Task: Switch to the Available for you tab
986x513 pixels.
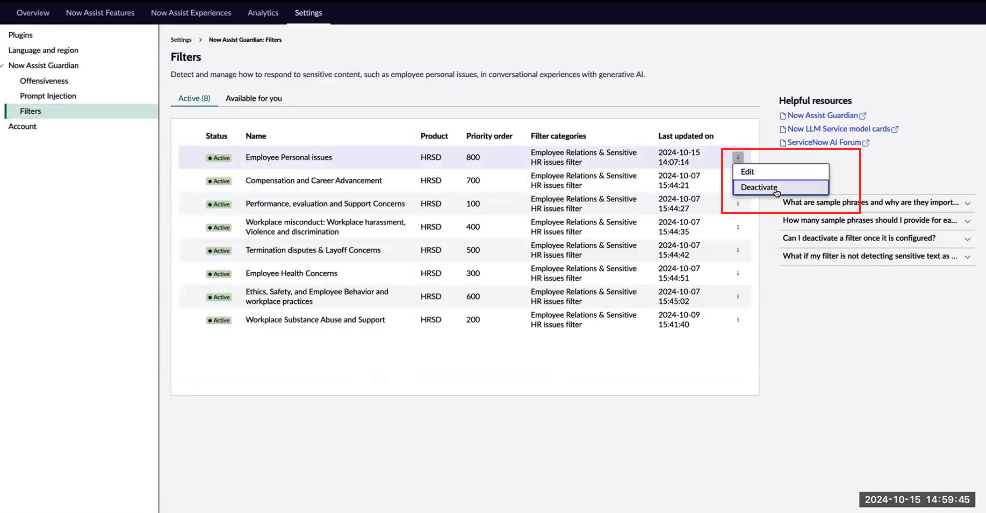Action: click(253, 98)
